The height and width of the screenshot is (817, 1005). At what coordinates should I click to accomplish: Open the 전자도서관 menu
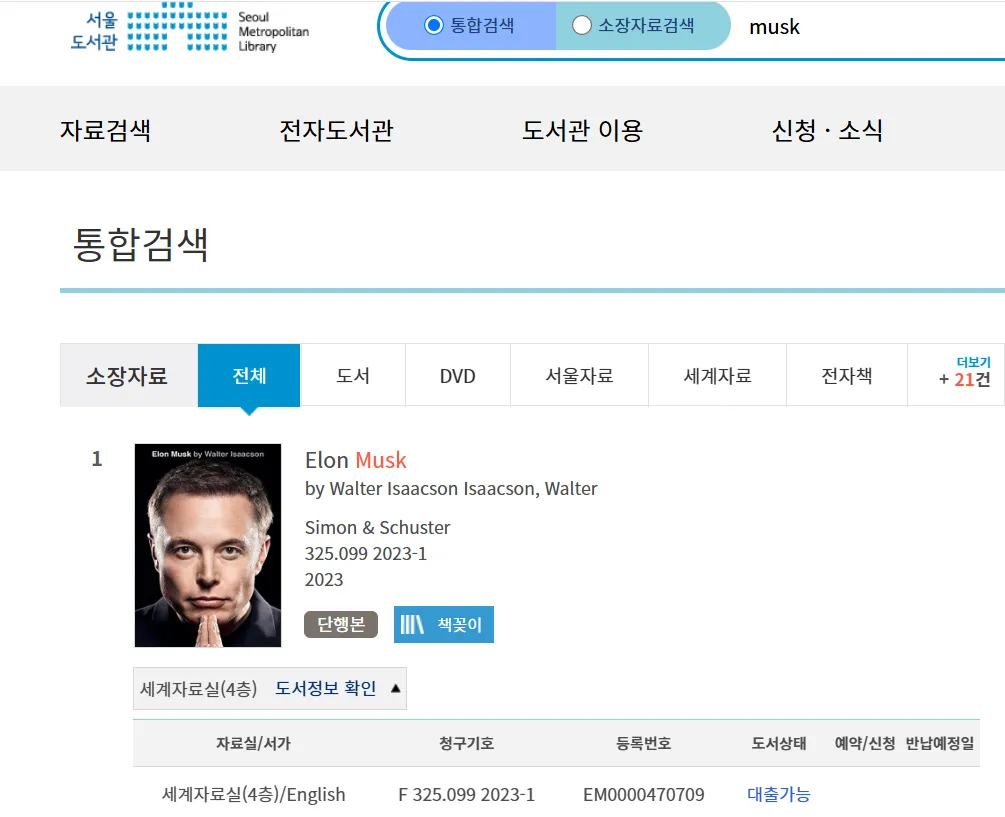(x=336, y=130)
